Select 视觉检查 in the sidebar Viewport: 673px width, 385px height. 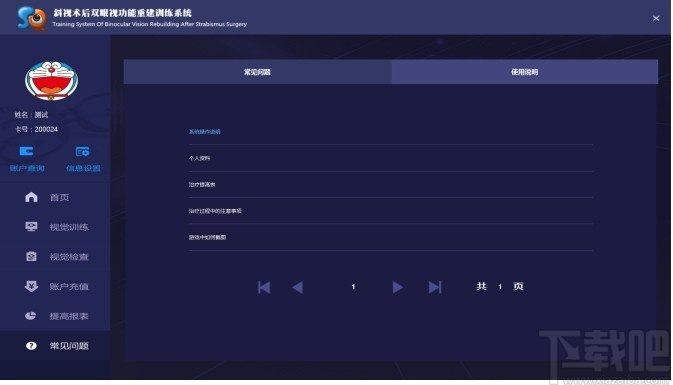coord(55,256)
